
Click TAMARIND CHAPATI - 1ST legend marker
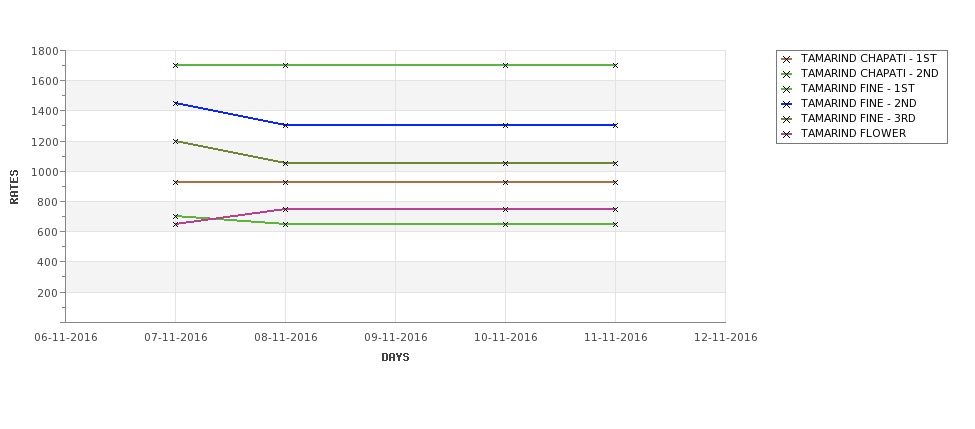click(x=787, y=60)
